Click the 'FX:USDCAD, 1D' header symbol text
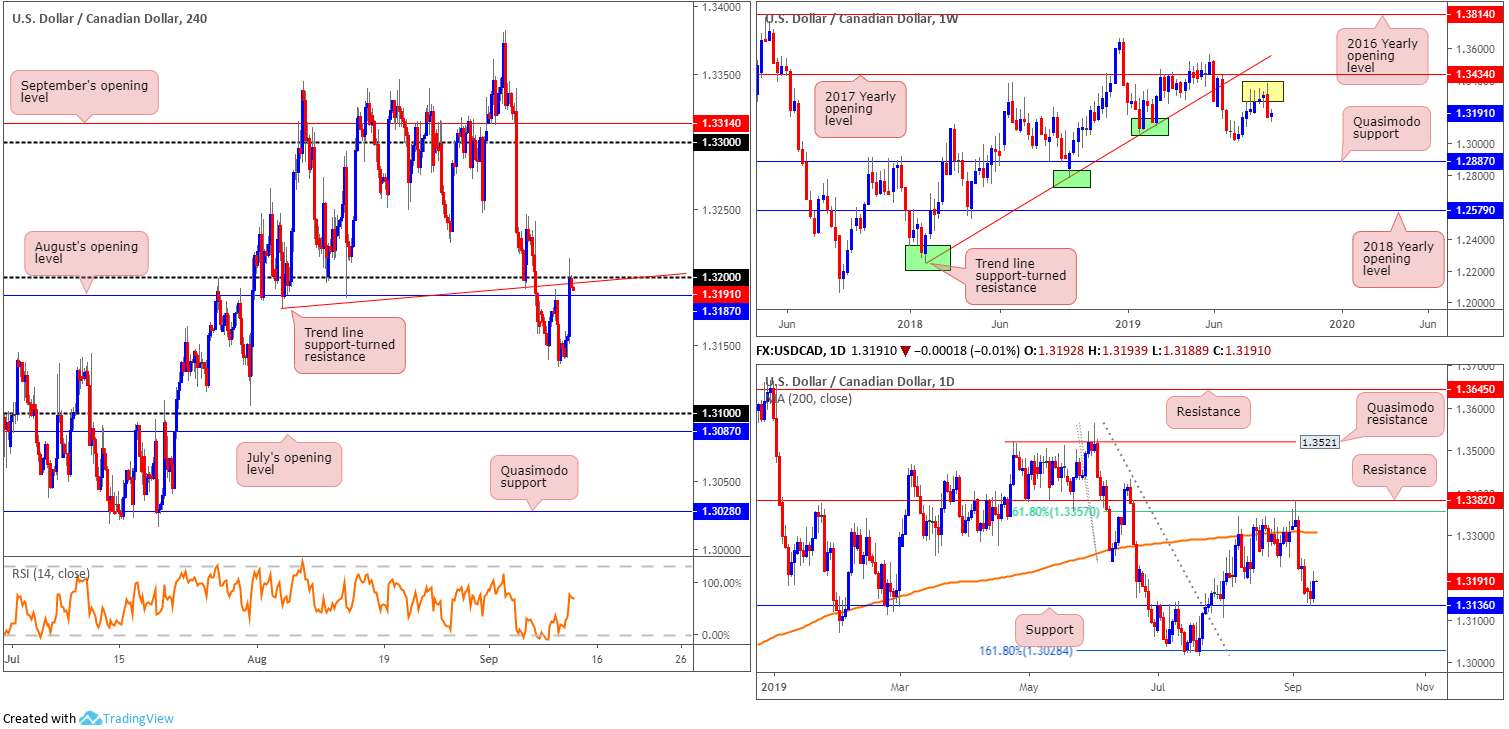Screen dimensions: 1509x729 coord(800,351)
